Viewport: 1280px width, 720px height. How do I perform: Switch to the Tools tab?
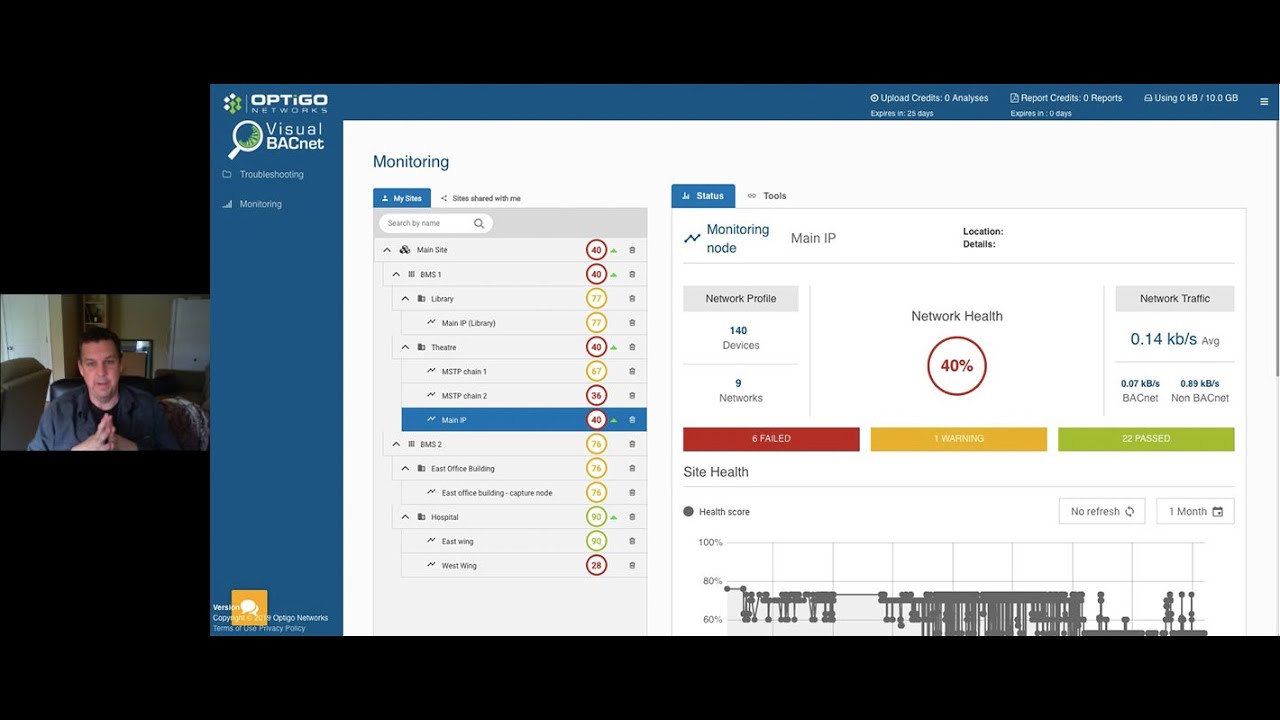pos(768,196)
